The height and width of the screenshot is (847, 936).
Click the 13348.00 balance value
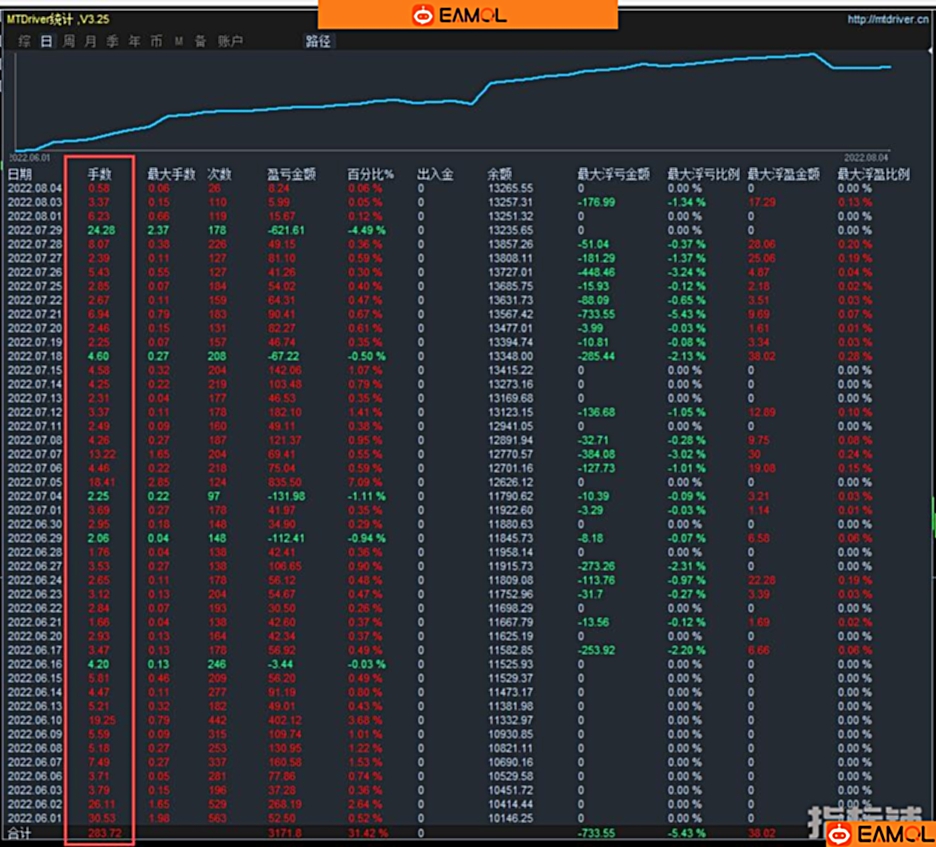point(511,356)
